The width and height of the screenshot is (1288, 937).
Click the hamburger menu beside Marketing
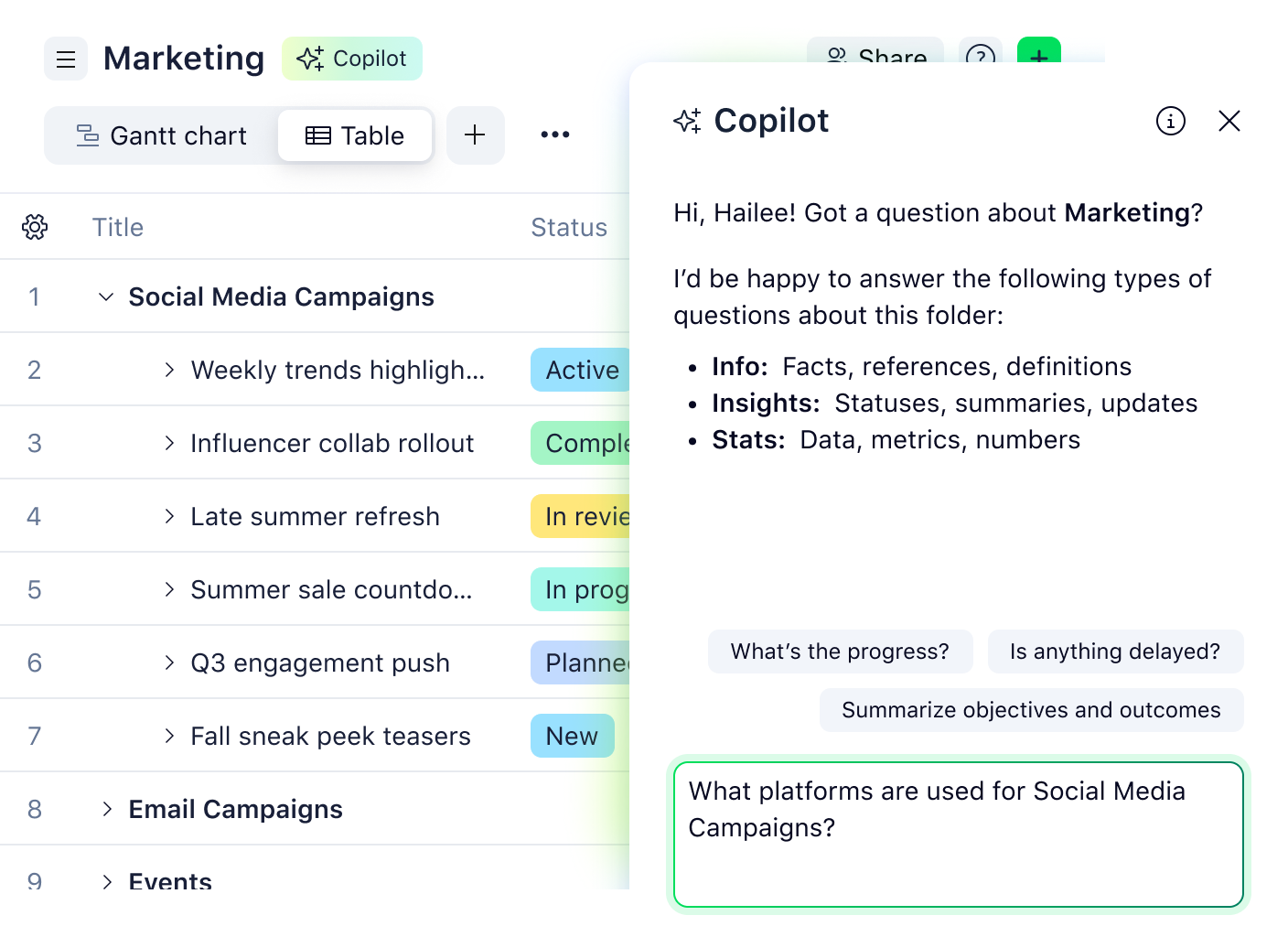click(66, 59)
